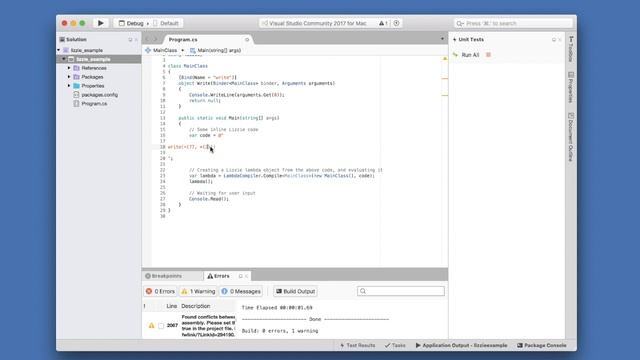Auto-hide the Solution pad
Screen dimensions: 640x360
pos(130,40)
